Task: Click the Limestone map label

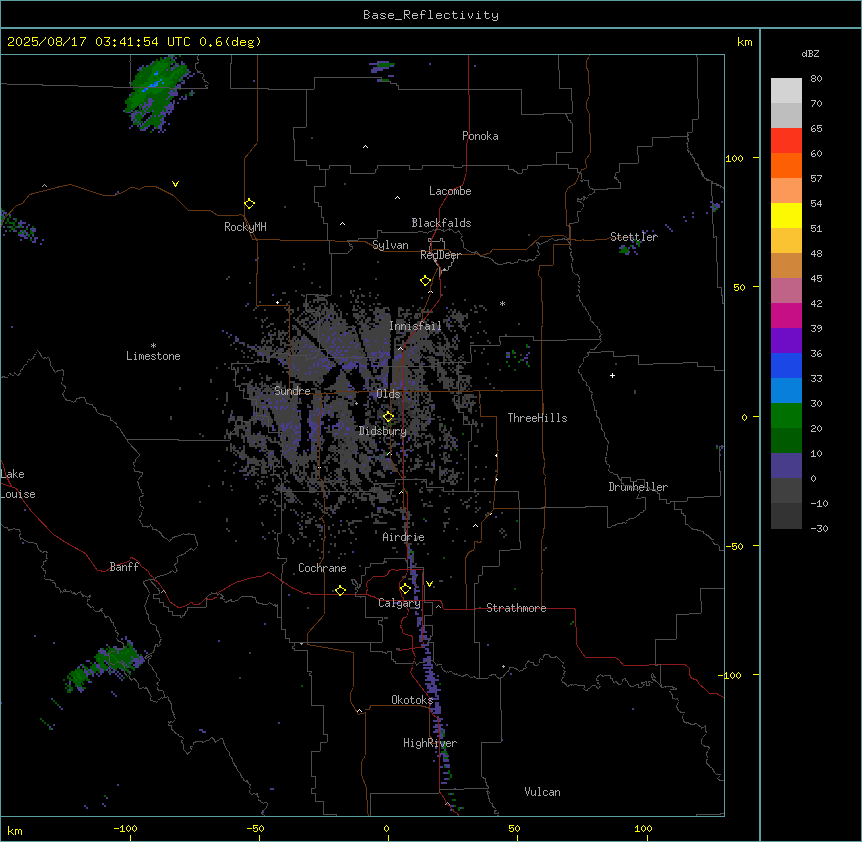Action: click(x=153, y=356)
